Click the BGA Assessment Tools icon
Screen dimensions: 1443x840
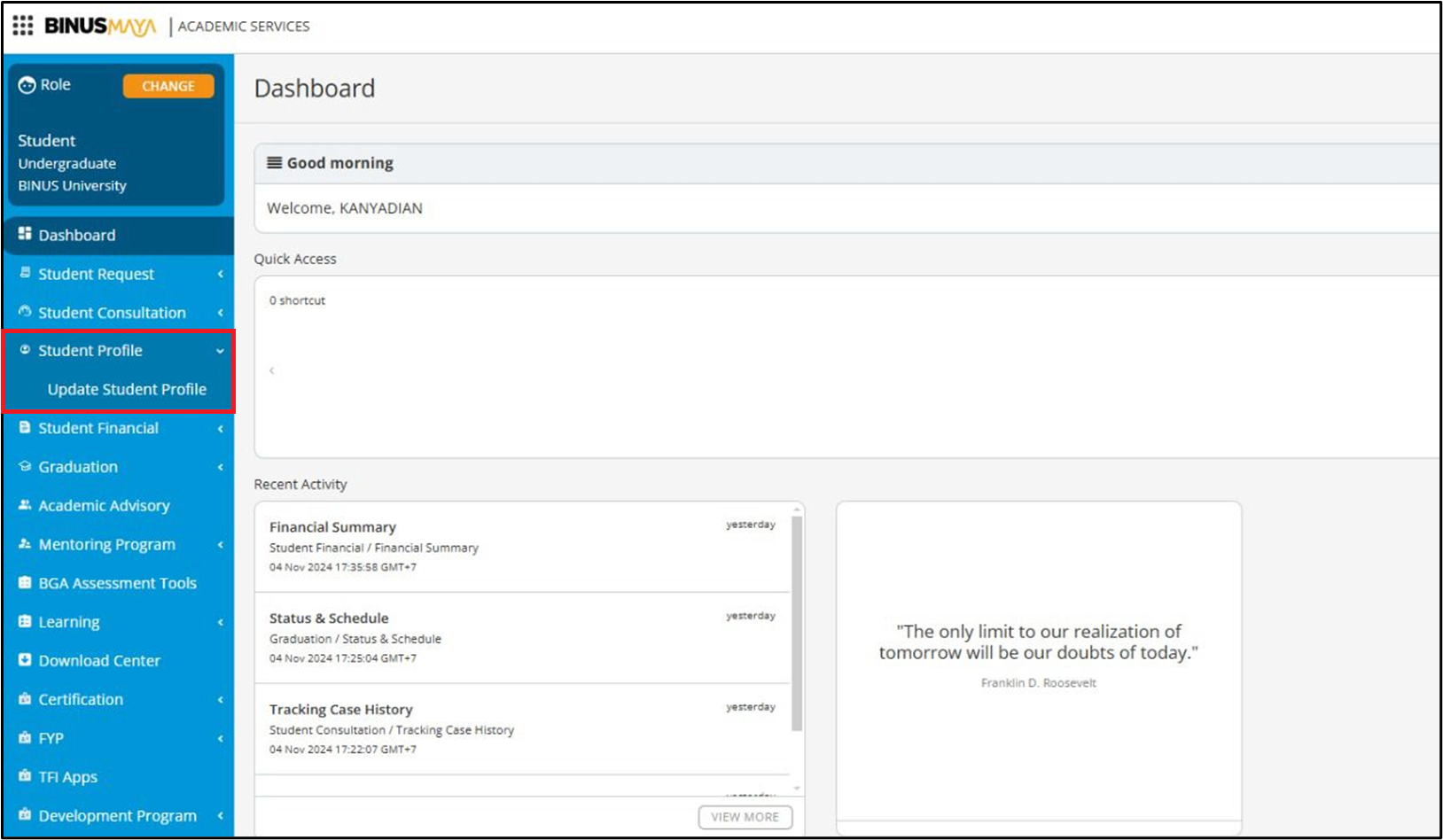25,583
